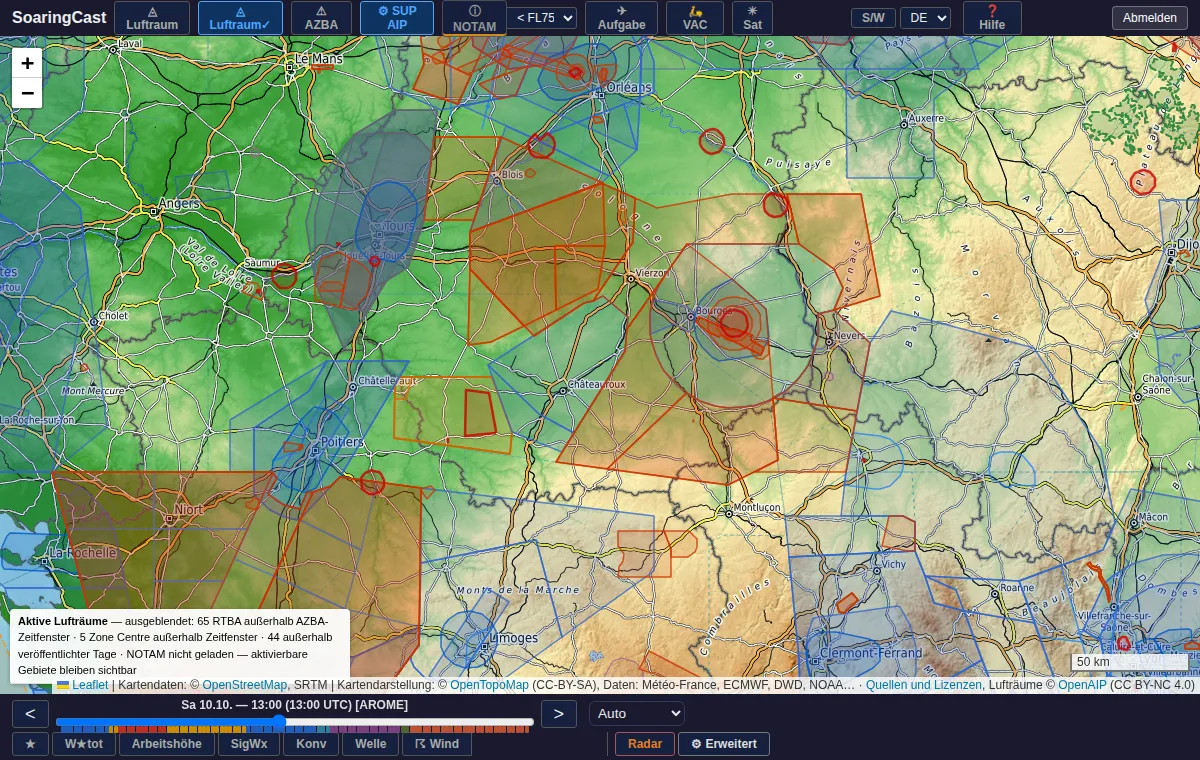Open the Auto model selector dropdown
This screenshot has width=1200, height=760.
[637, 714]
